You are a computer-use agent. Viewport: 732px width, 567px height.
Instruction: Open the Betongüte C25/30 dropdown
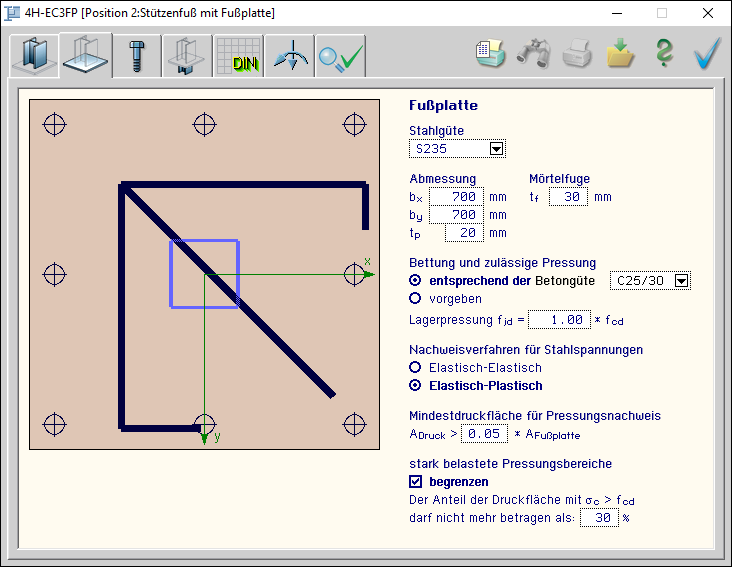point(682,281)
